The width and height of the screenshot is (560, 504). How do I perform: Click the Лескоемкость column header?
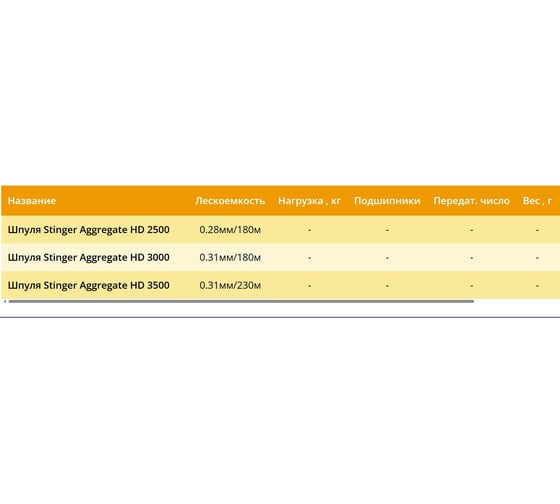[230, 201]
